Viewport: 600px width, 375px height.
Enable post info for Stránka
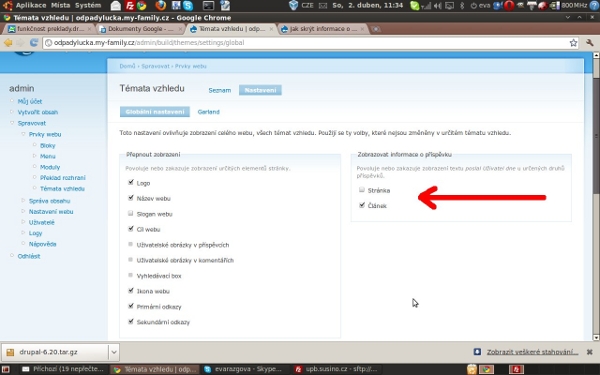(x=362, y=190)
